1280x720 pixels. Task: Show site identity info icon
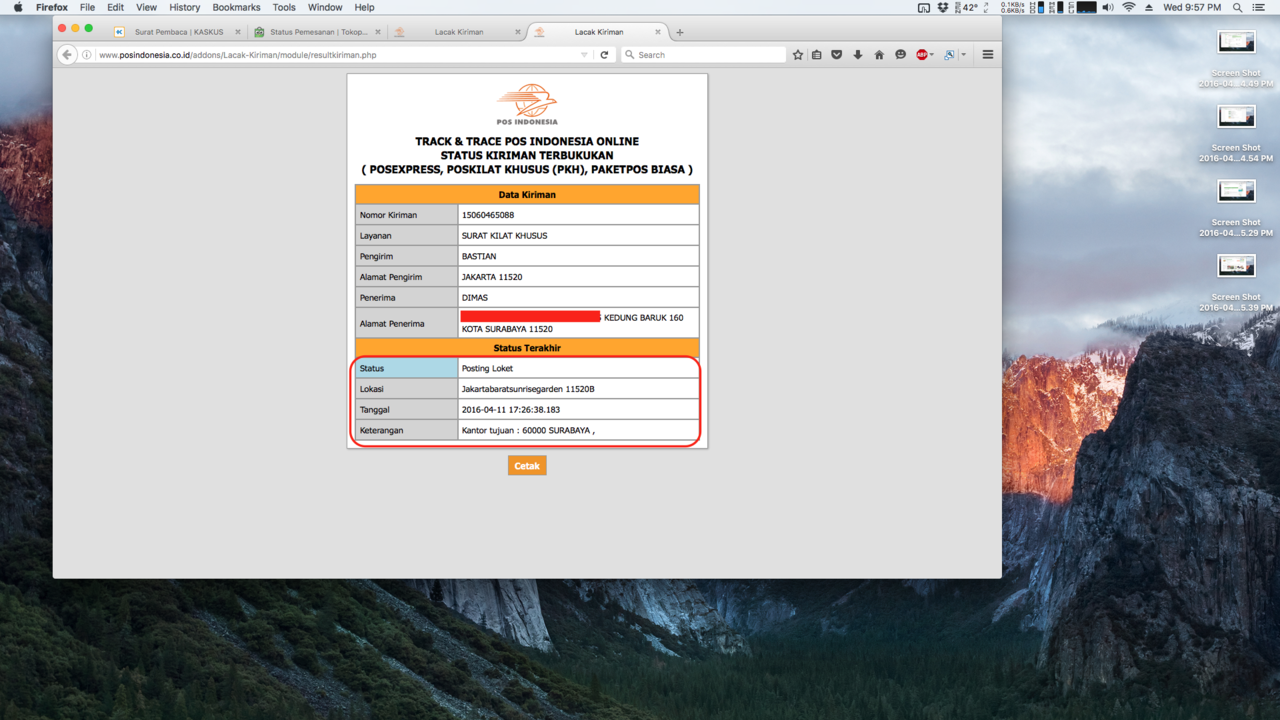click(x=87, y=55)
